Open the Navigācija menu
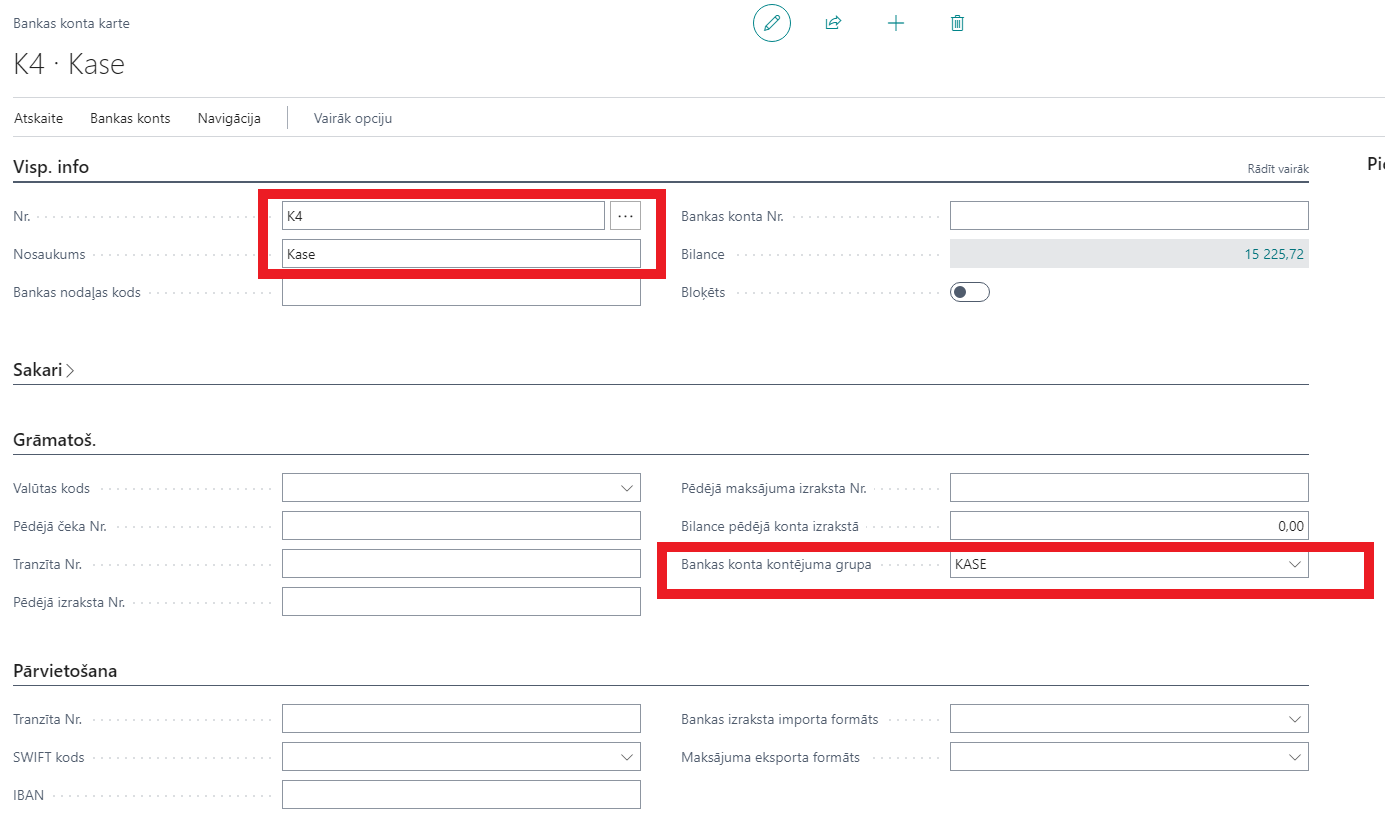 [229, 118]
